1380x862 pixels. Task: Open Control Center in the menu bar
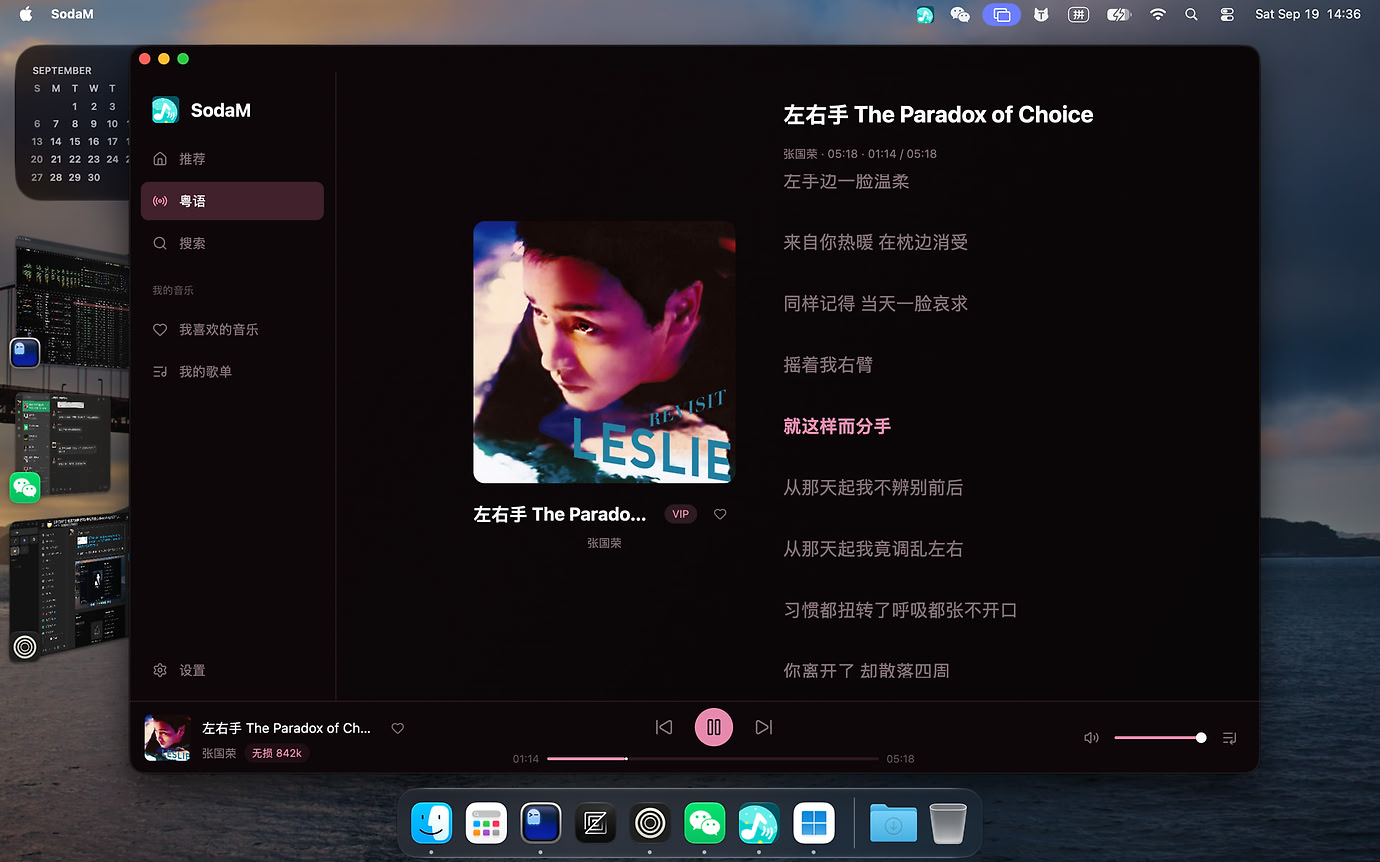coord(1227,14)
